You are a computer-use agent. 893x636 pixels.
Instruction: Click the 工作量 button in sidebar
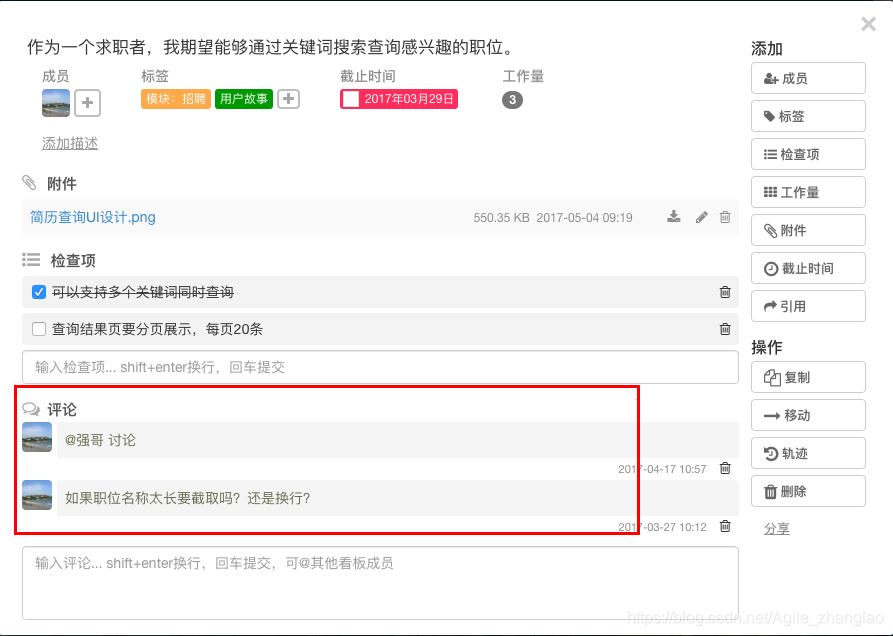[x=808, y=192]
